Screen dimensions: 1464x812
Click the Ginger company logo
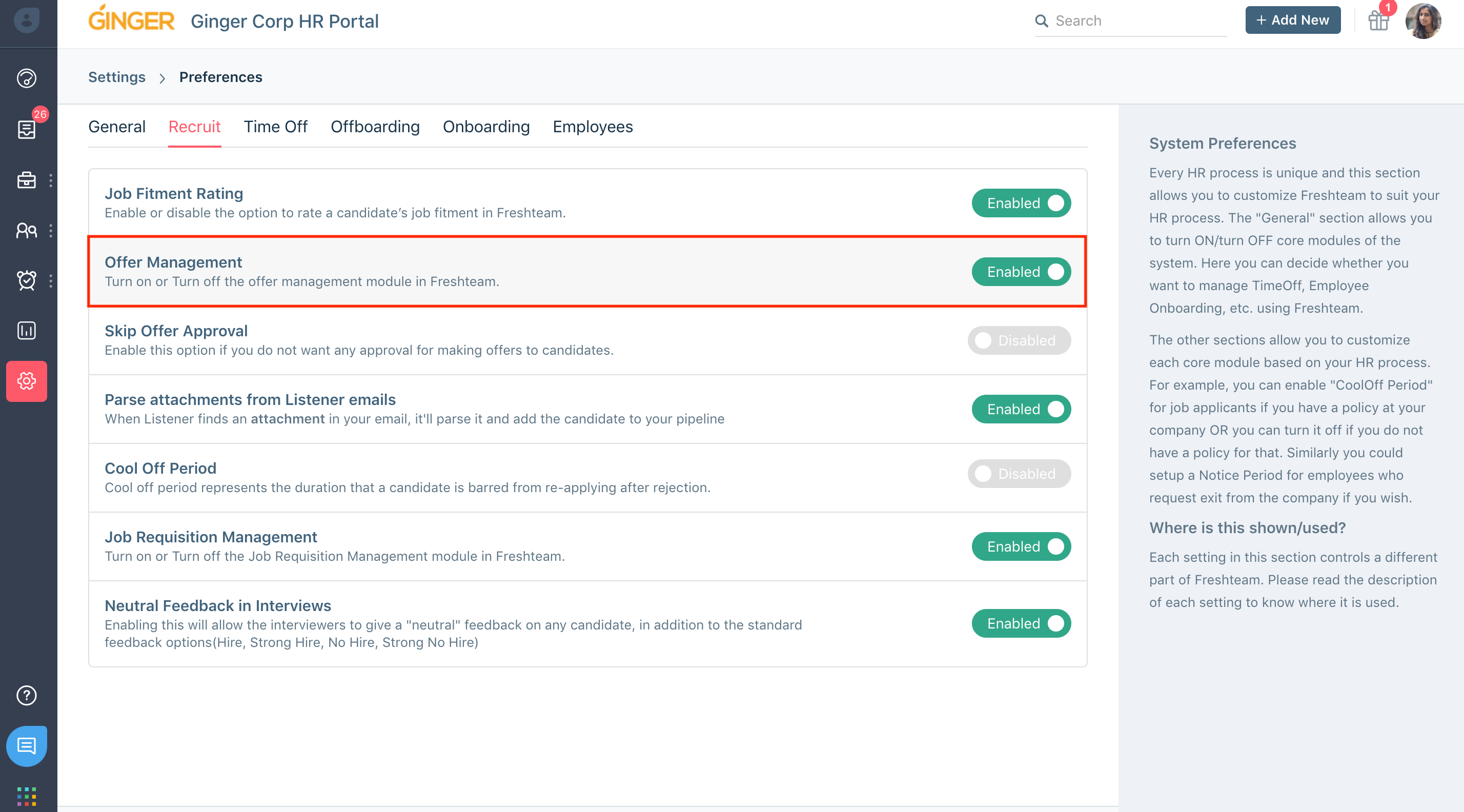pyautogui.click(x=131, y=18)
